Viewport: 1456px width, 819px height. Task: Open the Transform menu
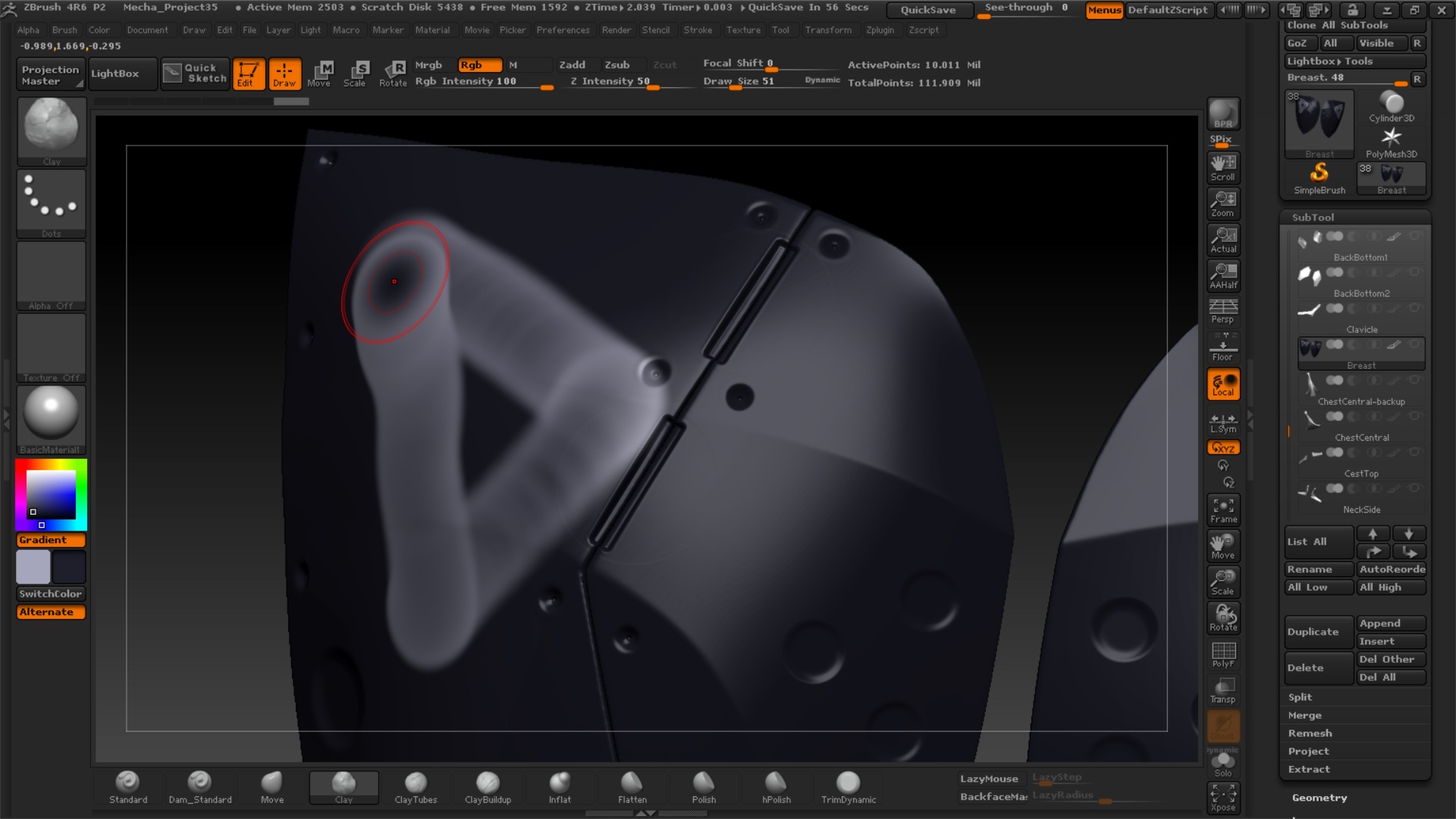click(828, 30)
